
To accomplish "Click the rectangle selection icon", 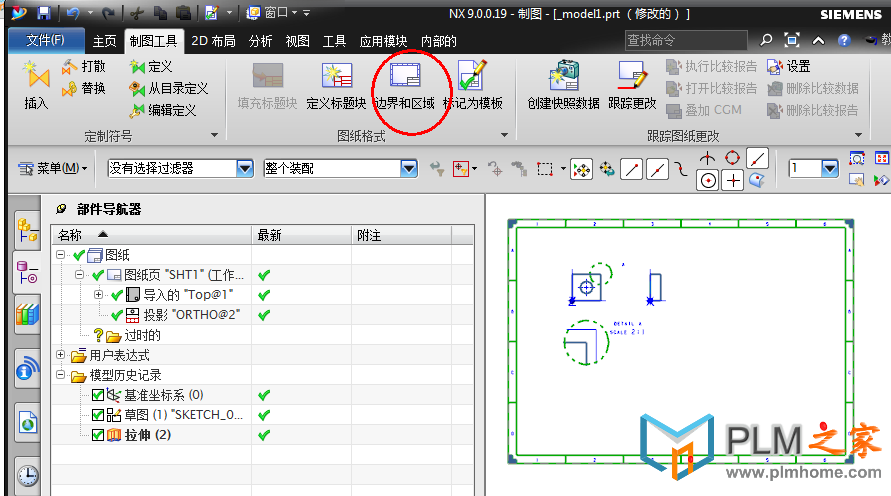I will (x=545, y=169).
